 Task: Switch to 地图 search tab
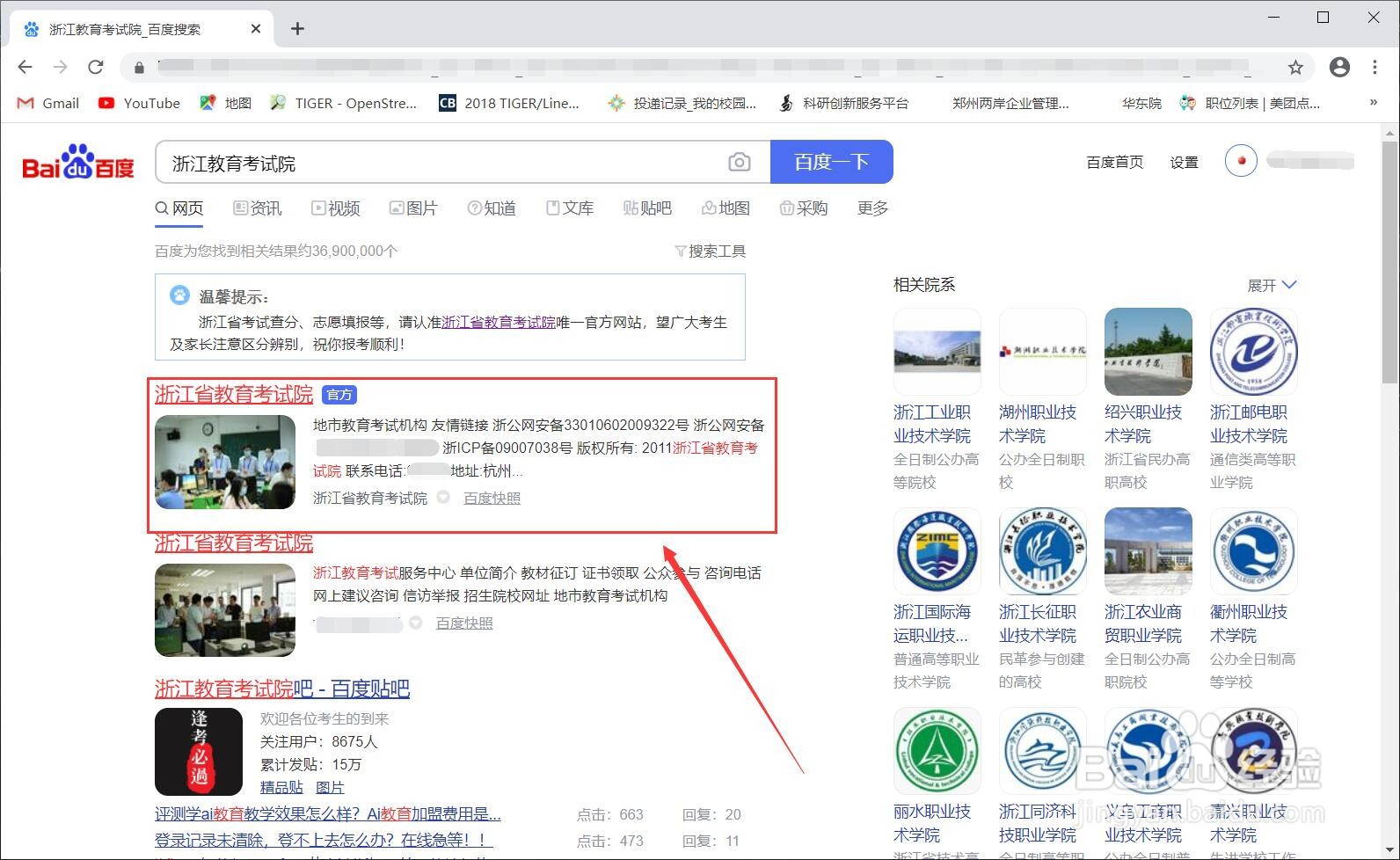(x=726, y=208)
